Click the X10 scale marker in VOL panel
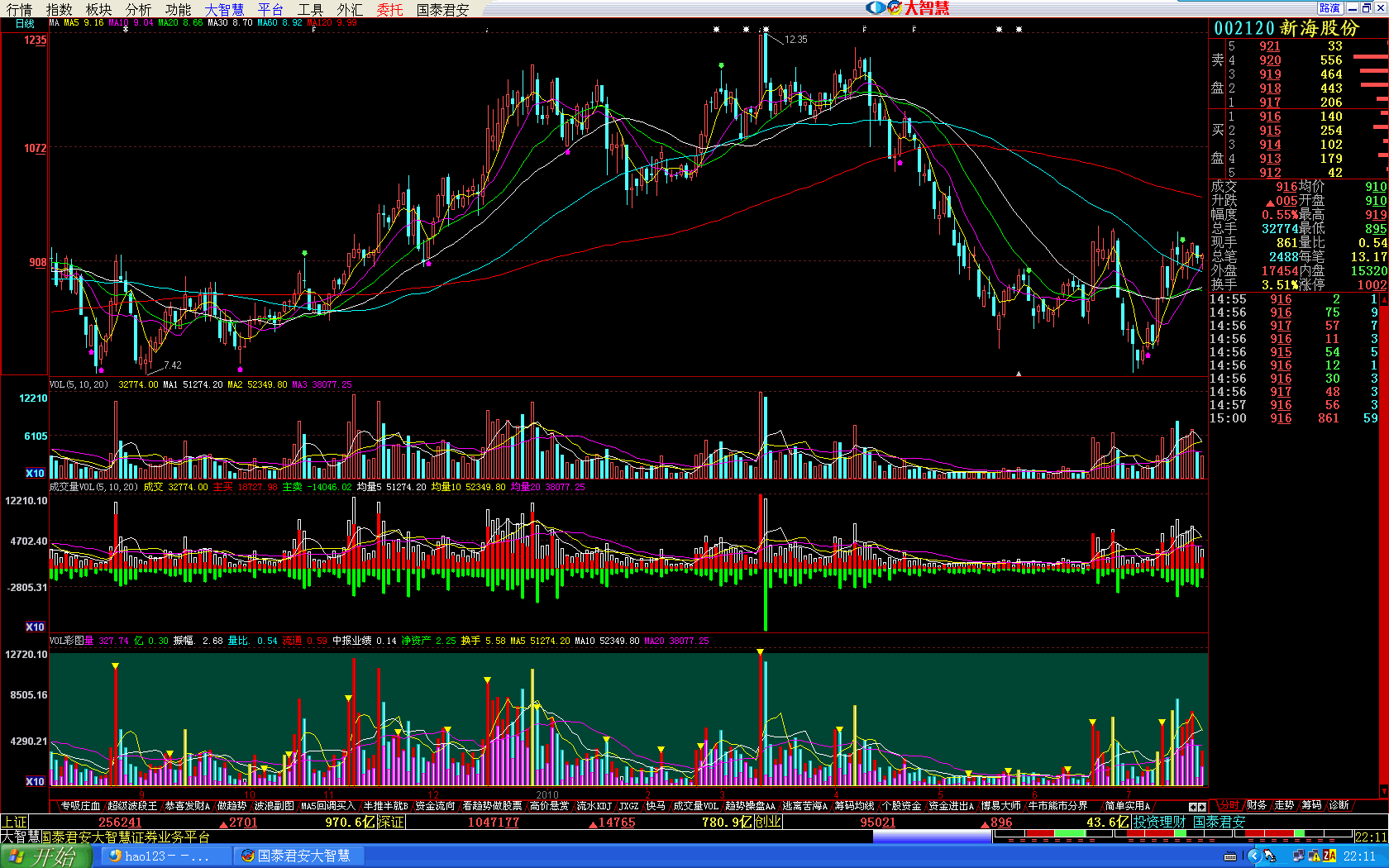Image resolution: width=1389 pixels, height=868 pixels. (x=35, y=474)
